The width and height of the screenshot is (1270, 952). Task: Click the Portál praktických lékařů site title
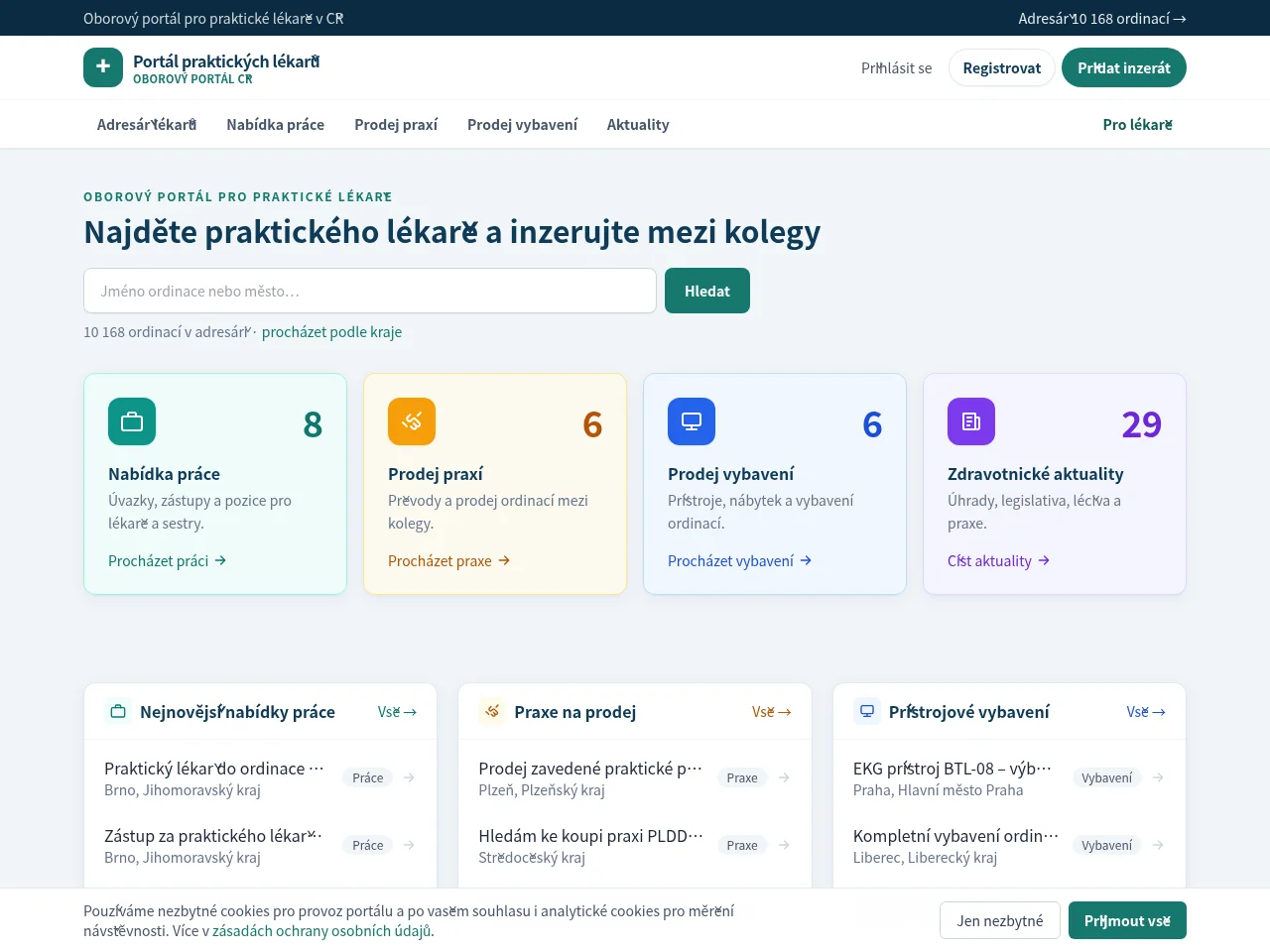(226, 61)
